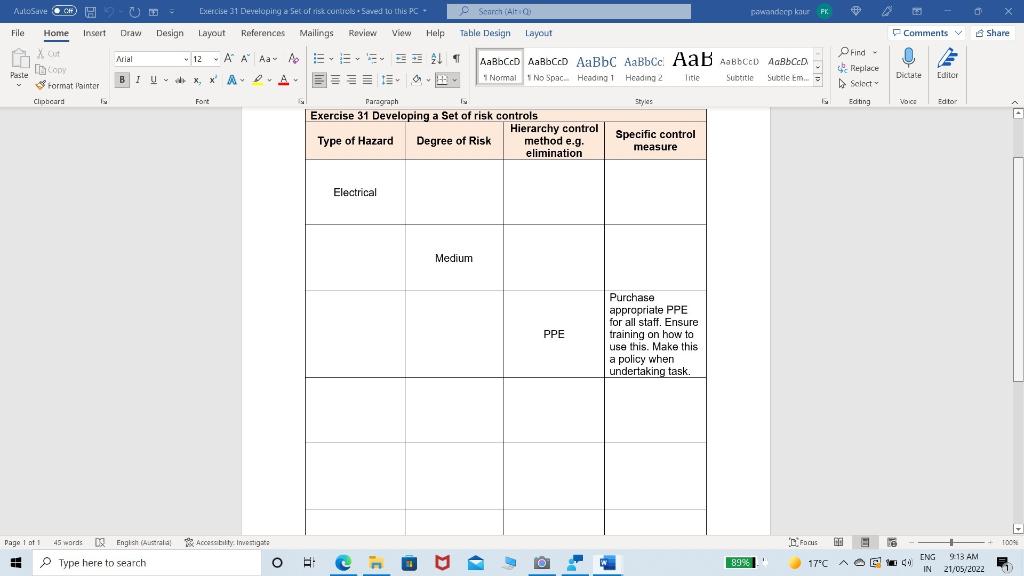Open the Arial font name dropdown
Screen dimensions: 1024x576
coord(185,58)
